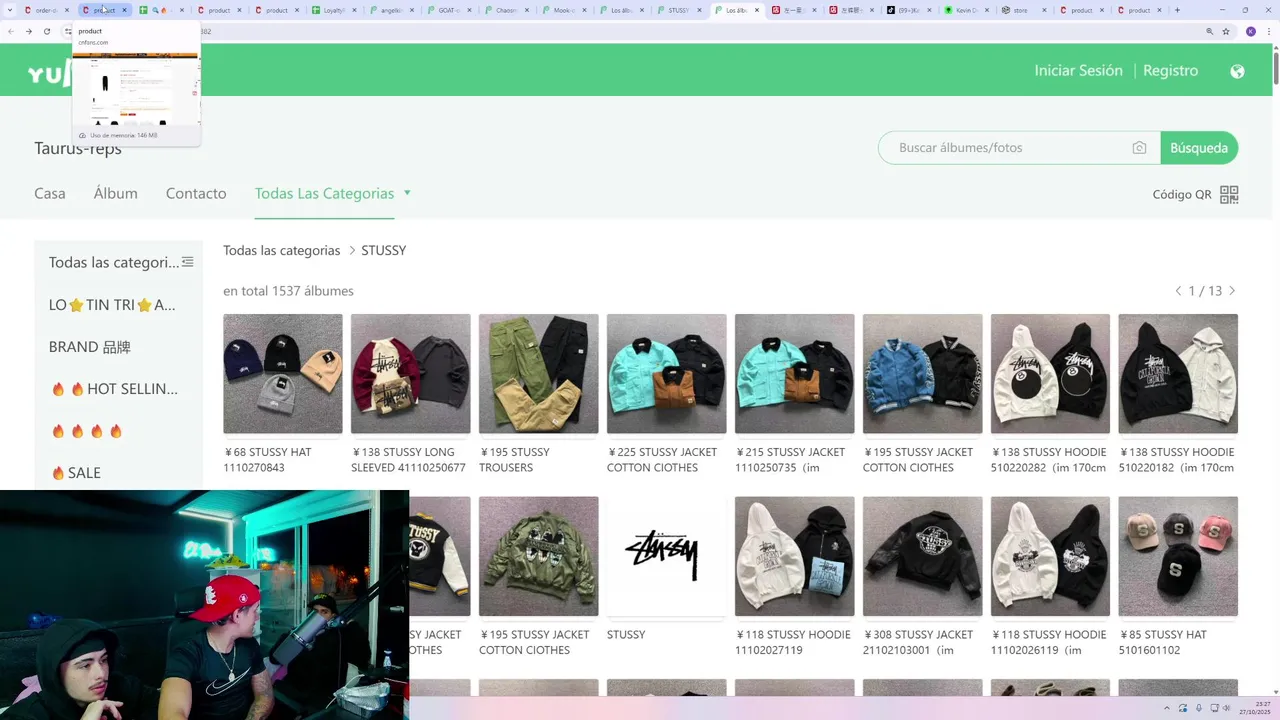
Task: Open the QR code icon
Action: 1229,194
